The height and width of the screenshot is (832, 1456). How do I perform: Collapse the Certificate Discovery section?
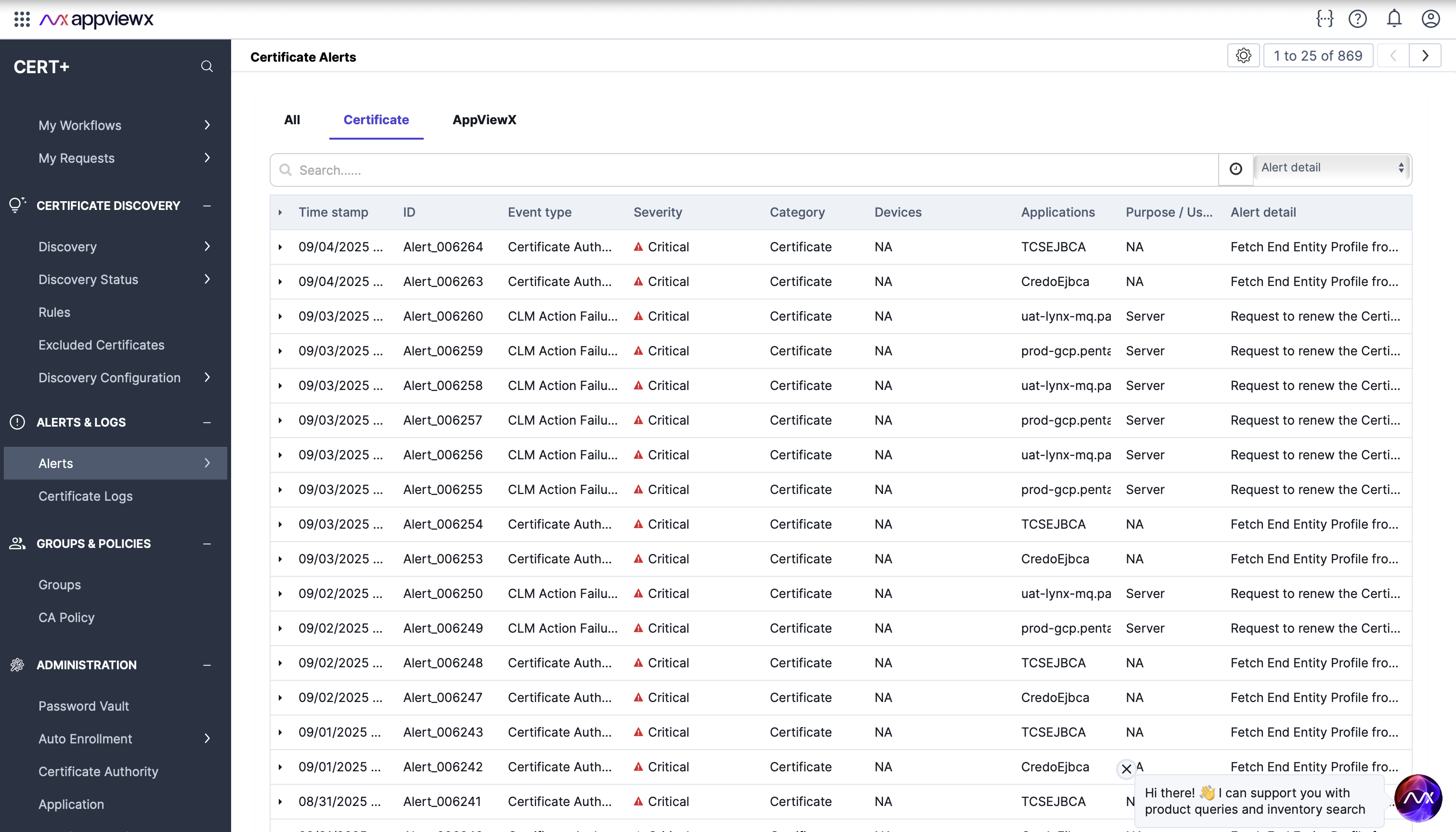(x=207, y=205)
